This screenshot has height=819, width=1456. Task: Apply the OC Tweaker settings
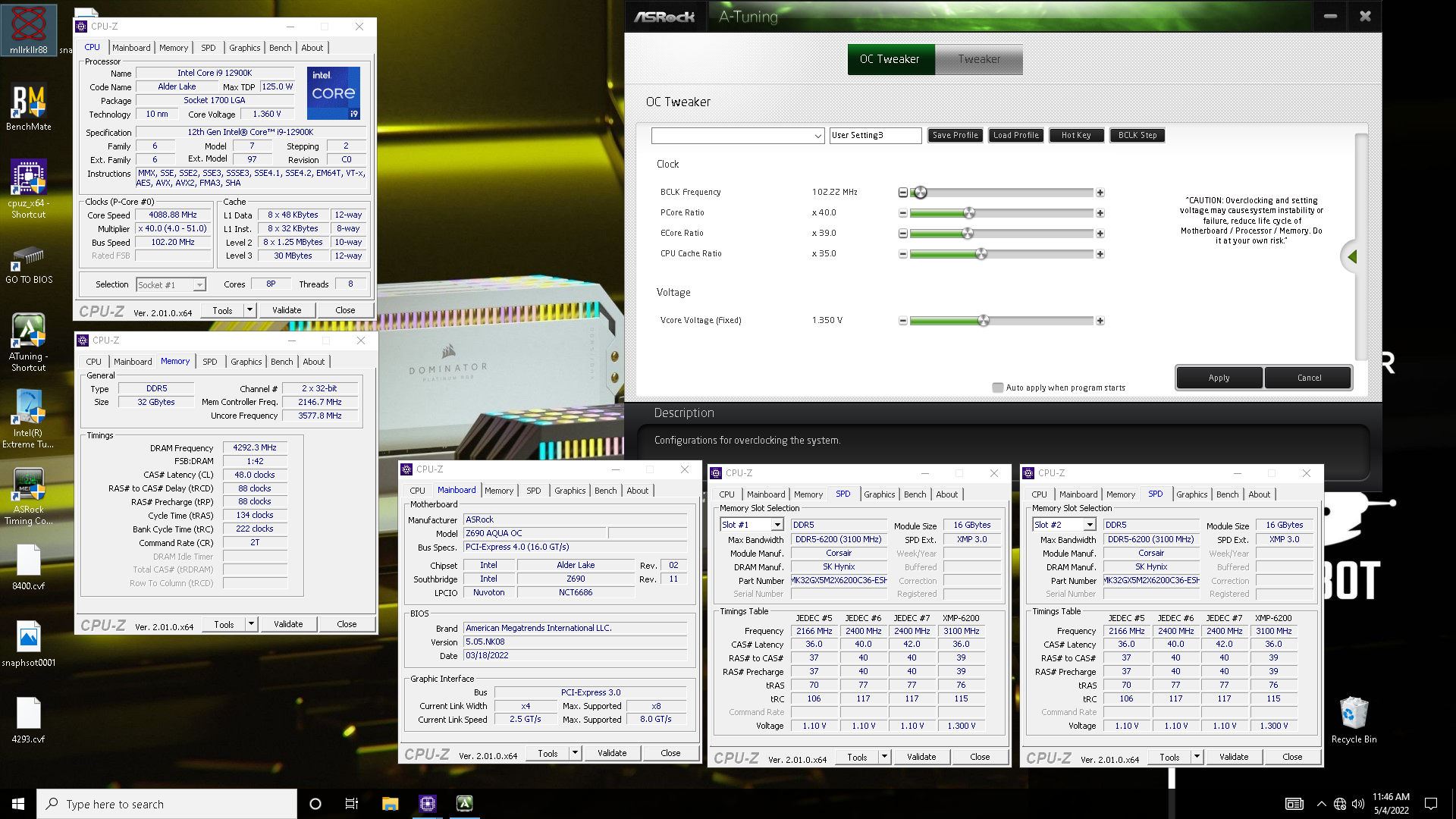[x=1219, y=378]
